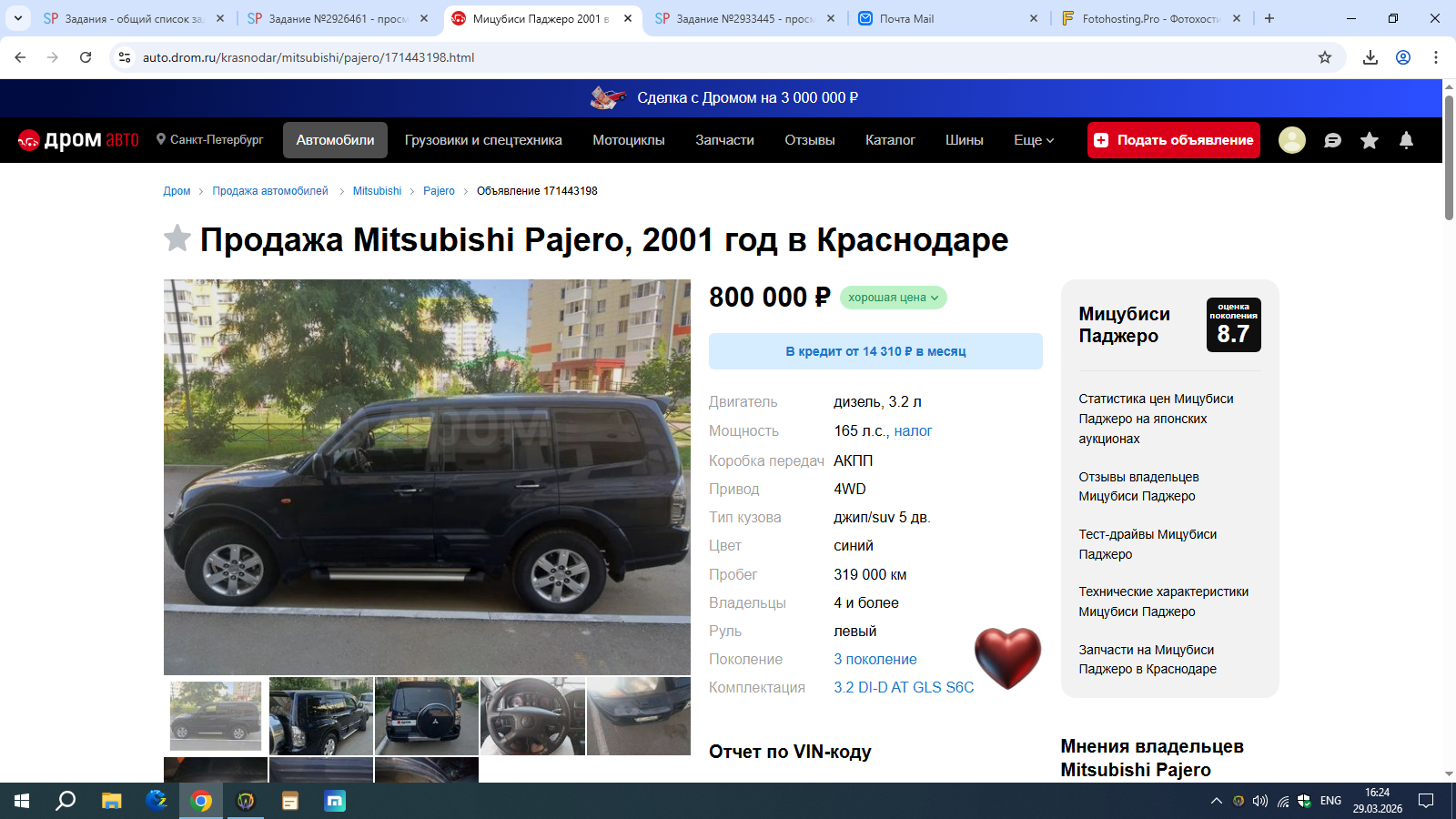Click В кредит от 14 310 ₽ button

875,351
